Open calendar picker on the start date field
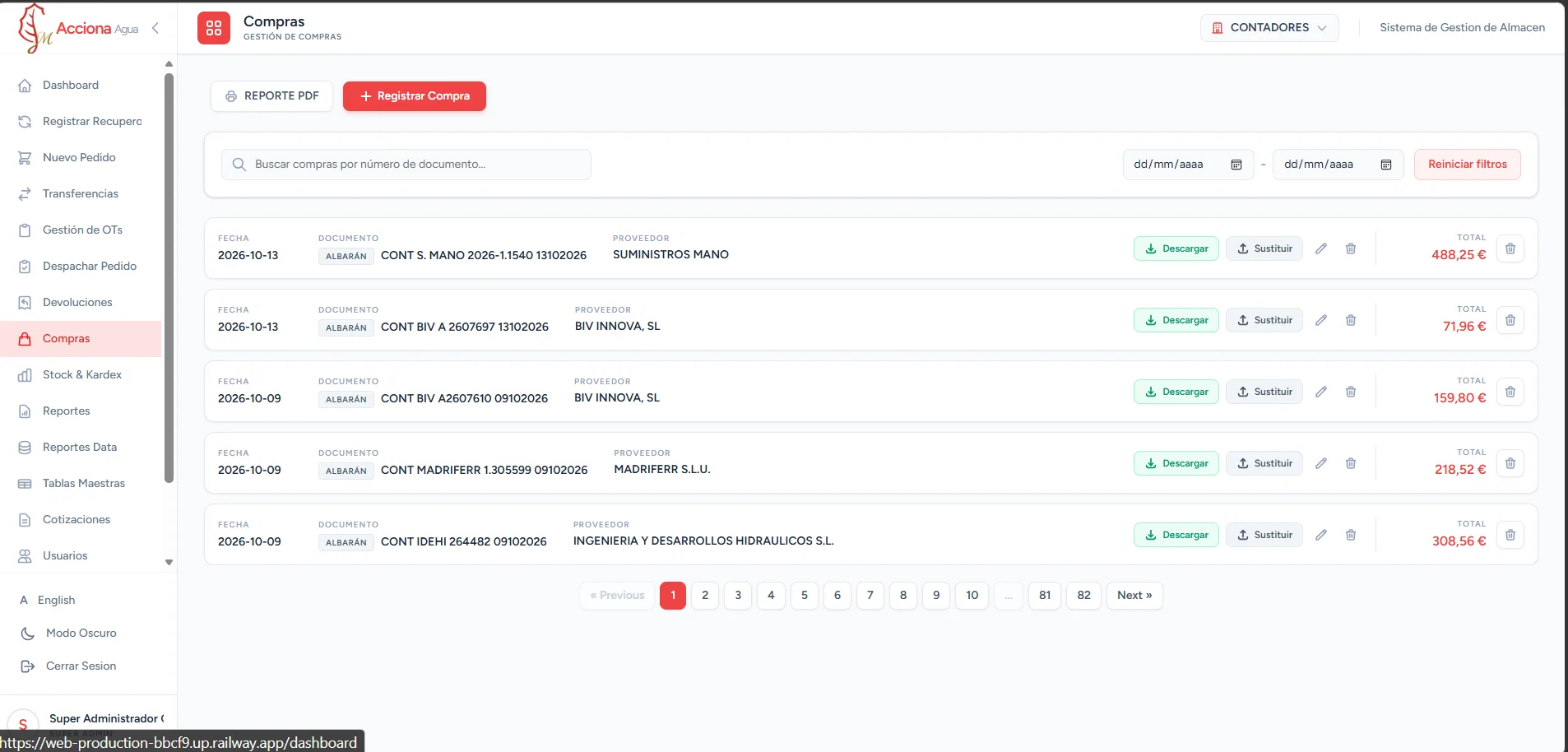The height and width of the screenshot is (752, 1568). click(1236, 165)
